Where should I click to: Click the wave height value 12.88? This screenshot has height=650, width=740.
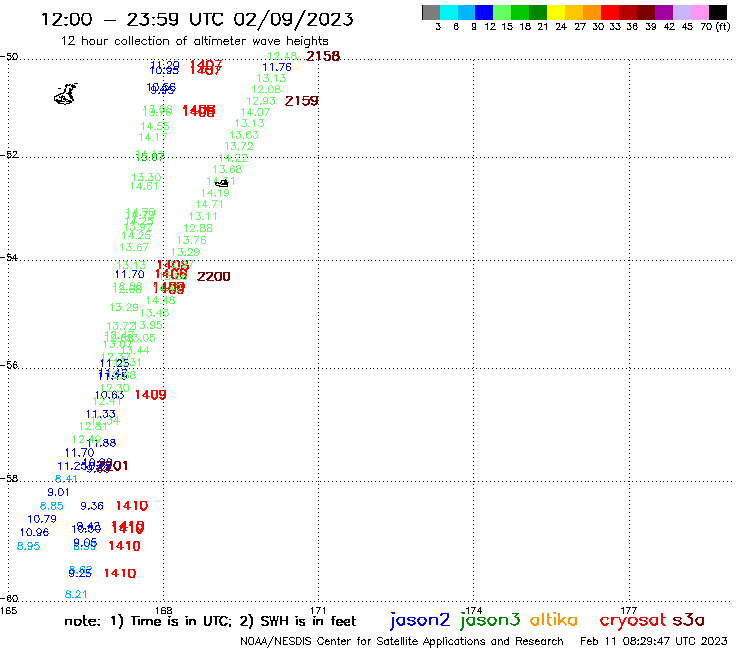(x=198, y=228)
